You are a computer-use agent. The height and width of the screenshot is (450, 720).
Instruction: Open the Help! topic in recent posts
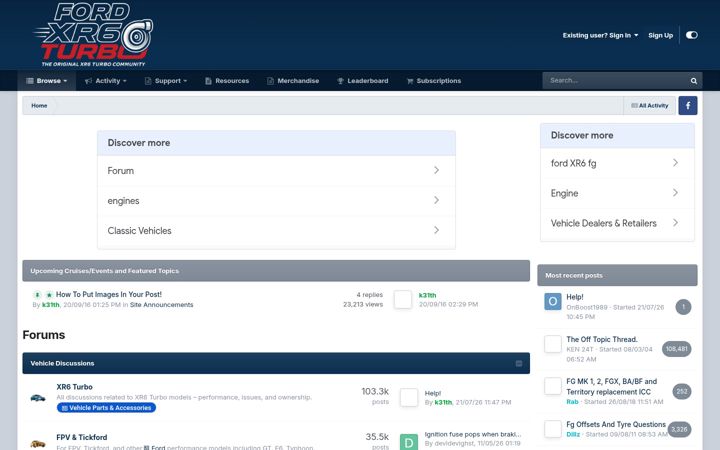pos(575,297)
